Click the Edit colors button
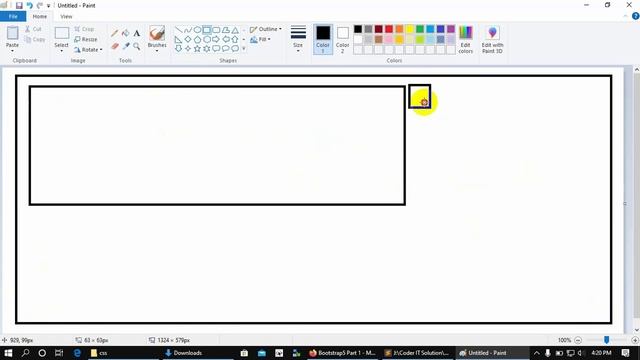640x360 pixels. pyautogui.click(x=466, y=39)
